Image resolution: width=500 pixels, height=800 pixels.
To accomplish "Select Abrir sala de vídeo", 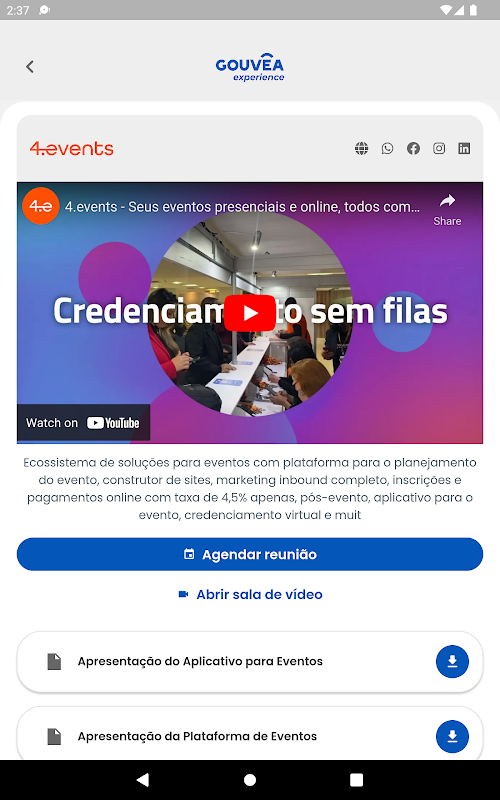I will point(250,594).
